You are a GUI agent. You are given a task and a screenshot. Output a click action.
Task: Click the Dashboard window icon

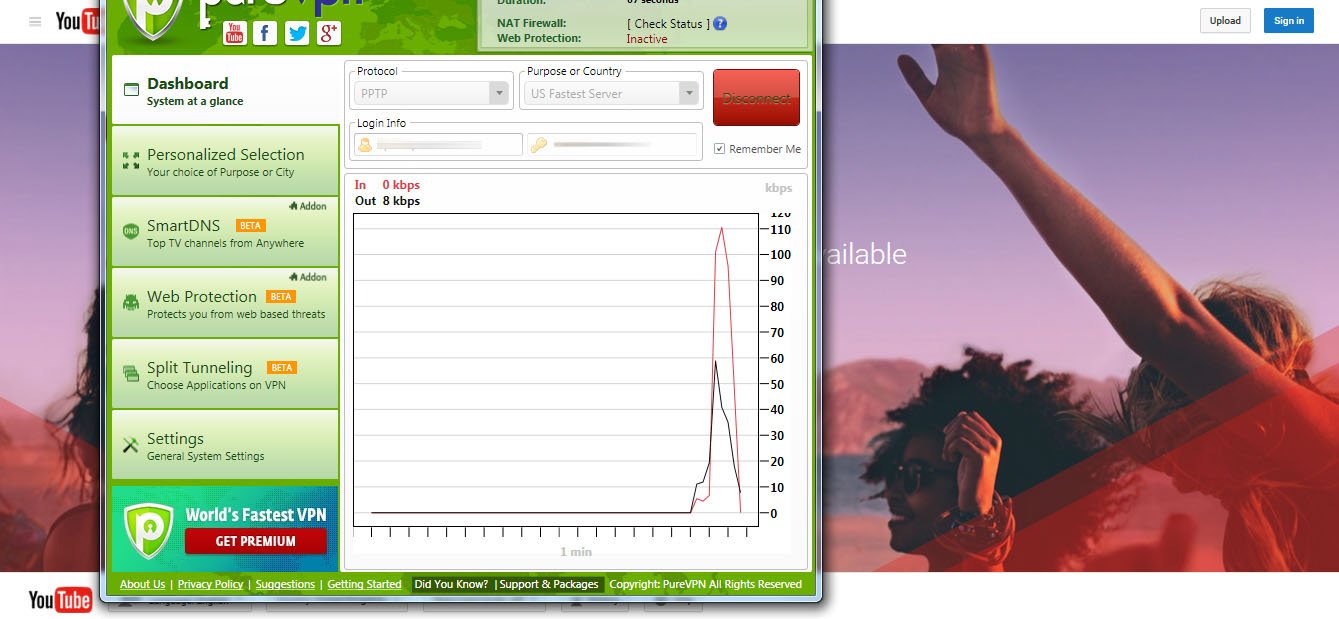131,90
